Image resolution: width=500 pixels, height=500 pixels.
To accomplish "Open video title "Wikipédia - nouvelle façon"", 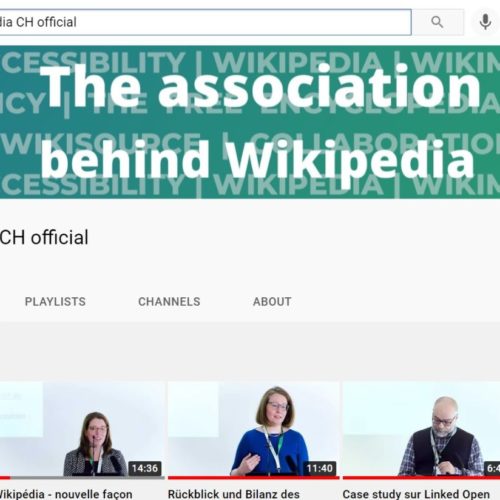I will click(x=66, y=494).
